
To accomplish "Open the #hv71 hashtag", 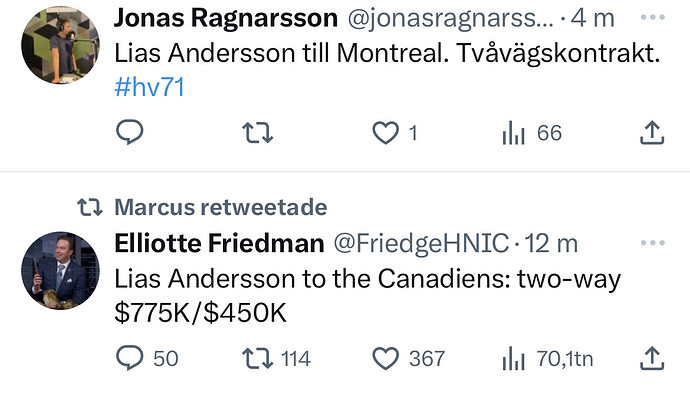I will click(x=149, y=87).
